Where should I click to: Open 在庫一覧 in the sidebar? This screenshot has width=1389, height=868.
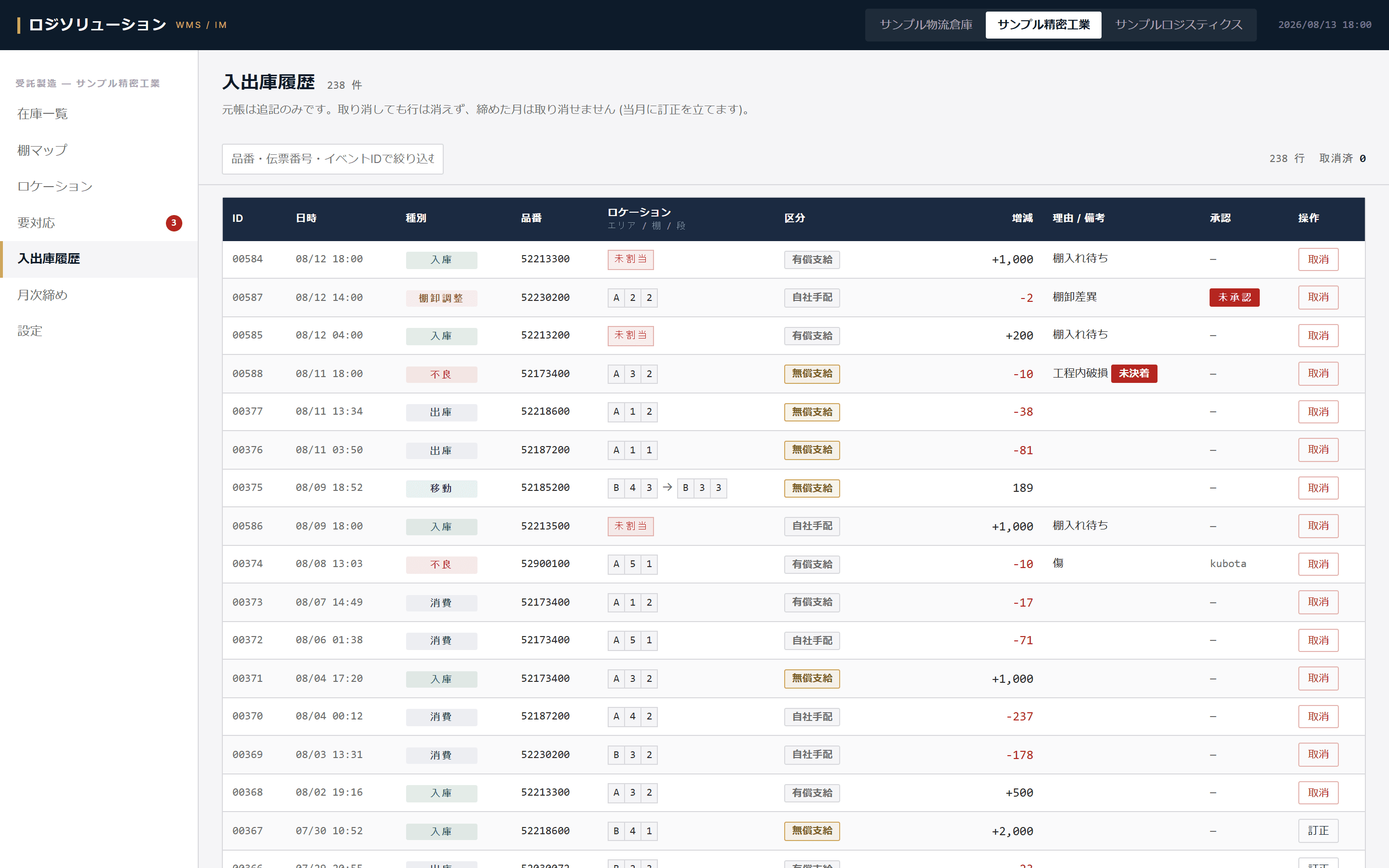[x=99, y=114]
